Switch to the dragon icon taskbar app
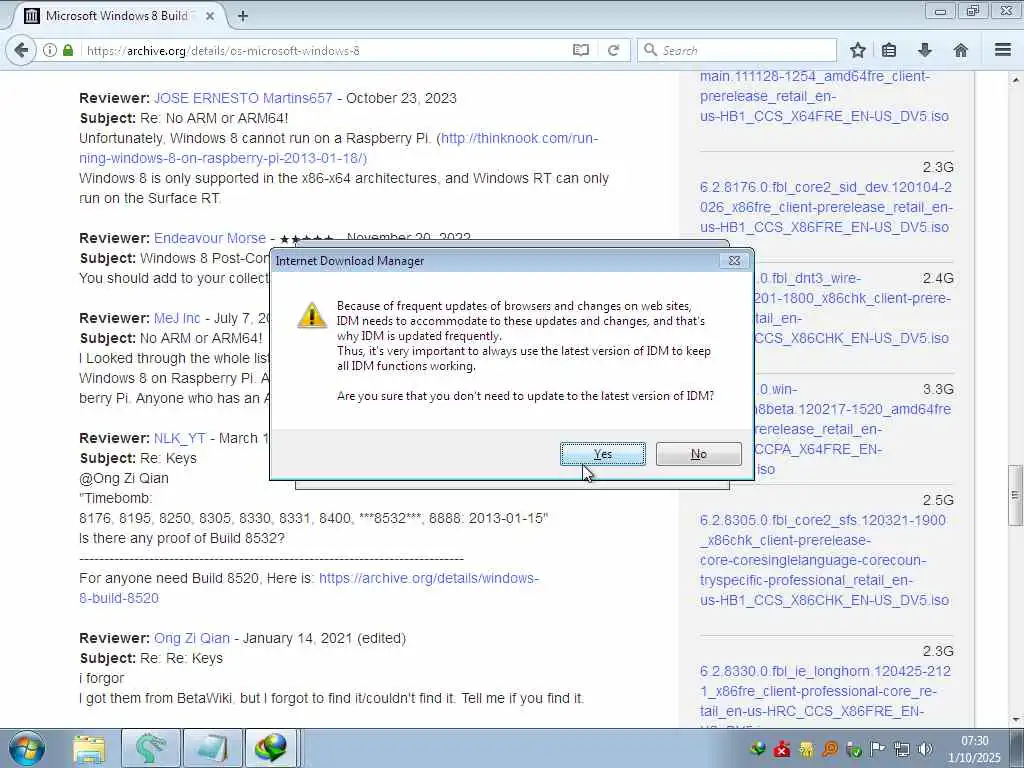Viewport: 1024px width, 768px height. click(151, 749)
